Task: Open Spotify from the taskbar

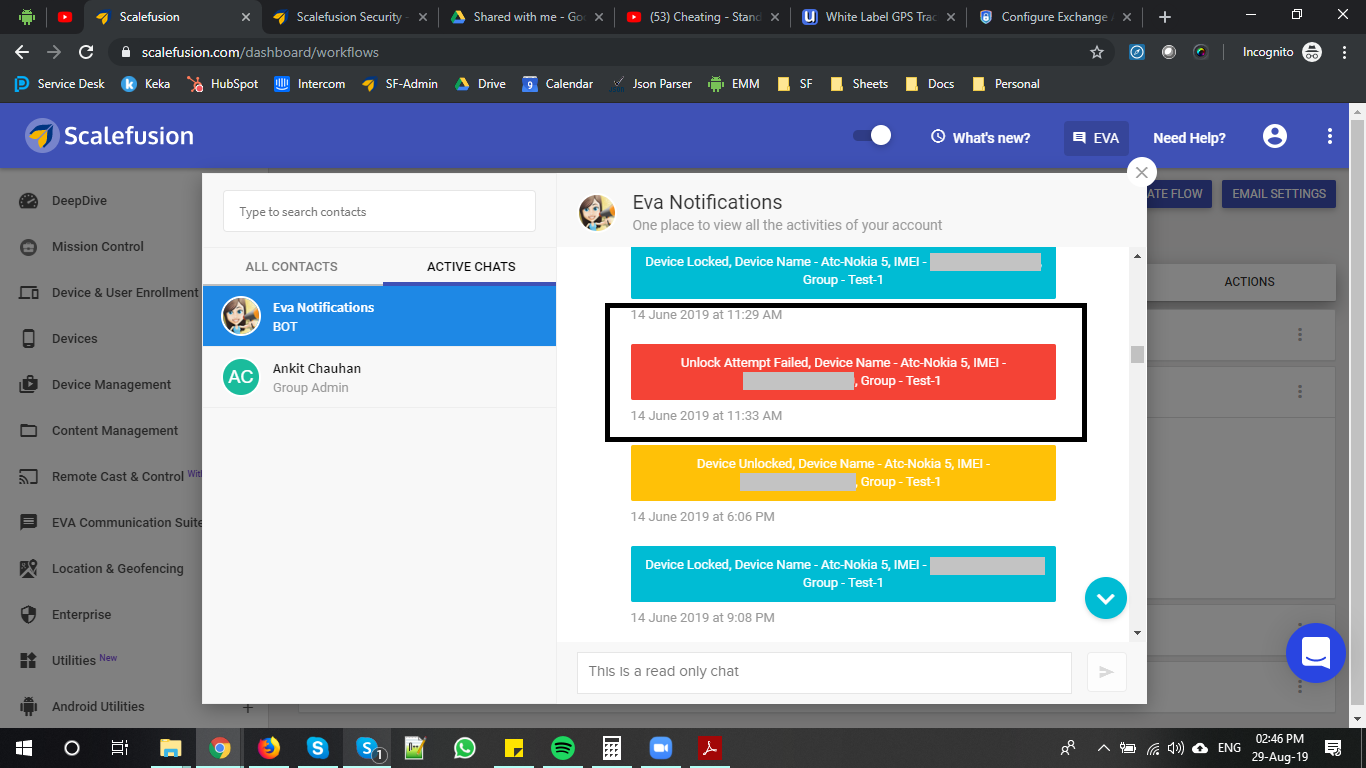Action: [x=563, y=748]
